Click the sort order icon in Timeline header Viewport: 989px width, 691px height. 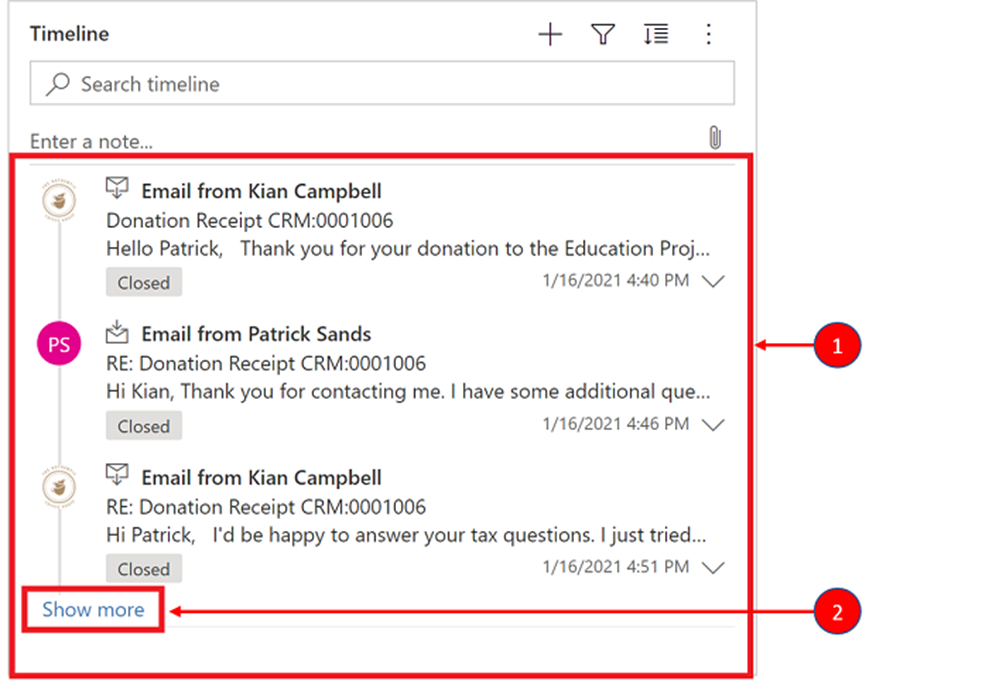click(655, 35)
